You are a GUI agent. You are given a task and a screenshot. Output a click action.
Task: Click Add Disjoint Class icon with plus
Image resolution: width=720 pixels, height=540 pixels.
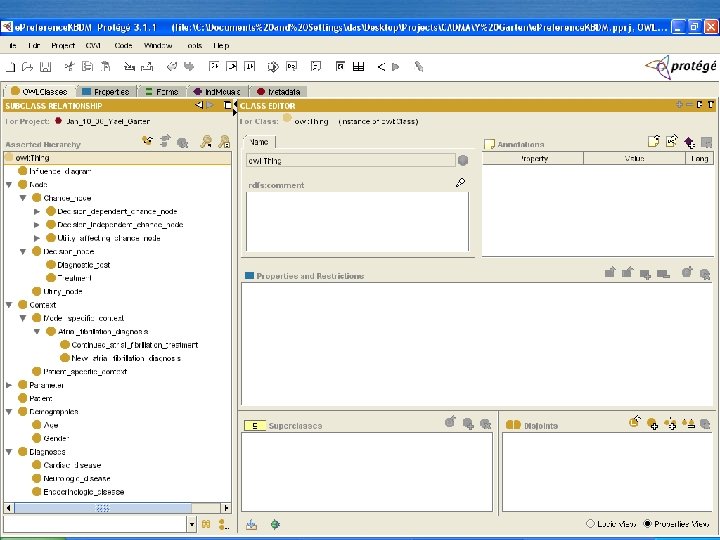(652, 423)
